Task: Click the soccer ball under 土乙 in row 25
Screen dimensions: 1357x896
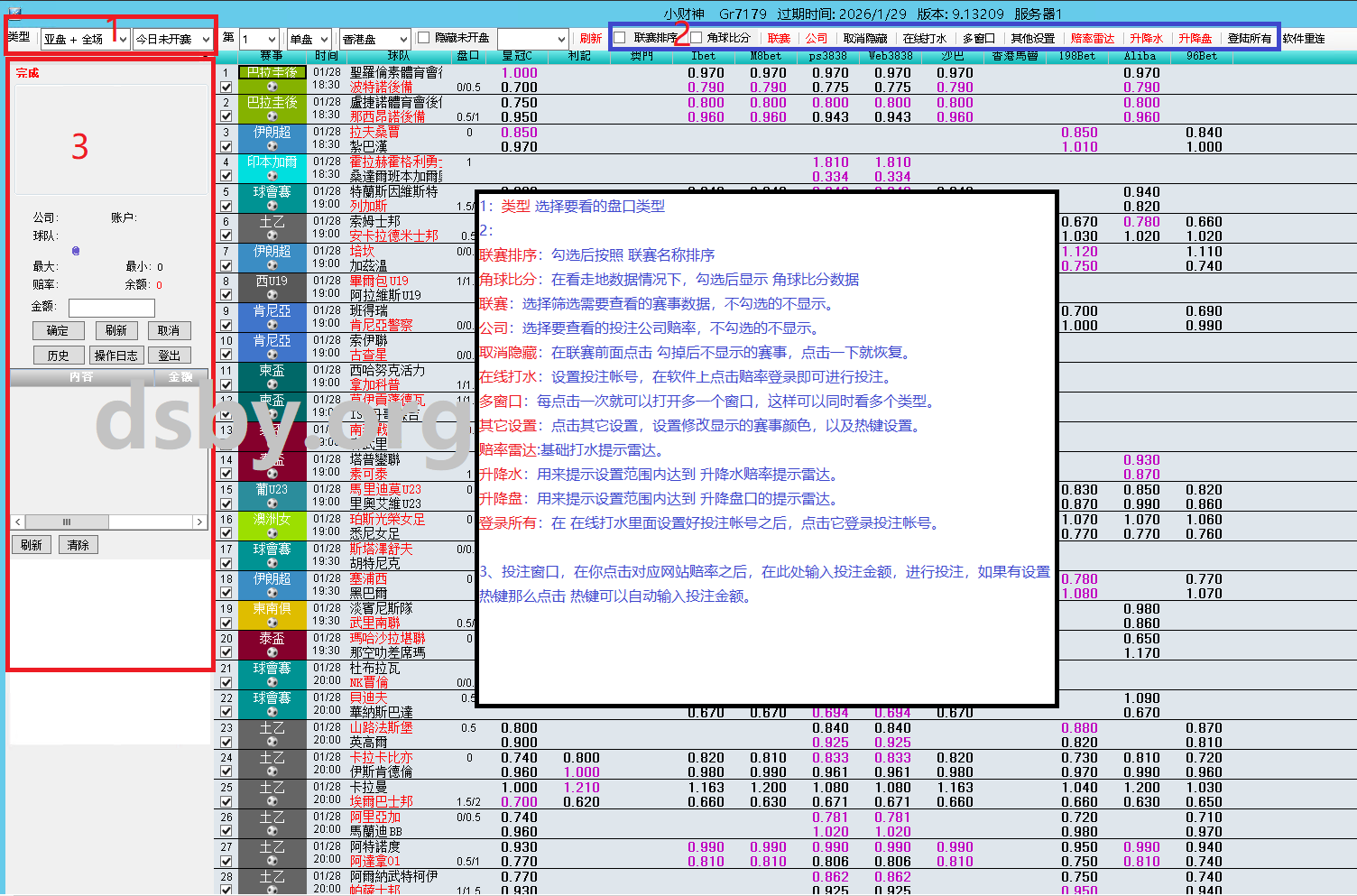Action: [x=272, y=801]
